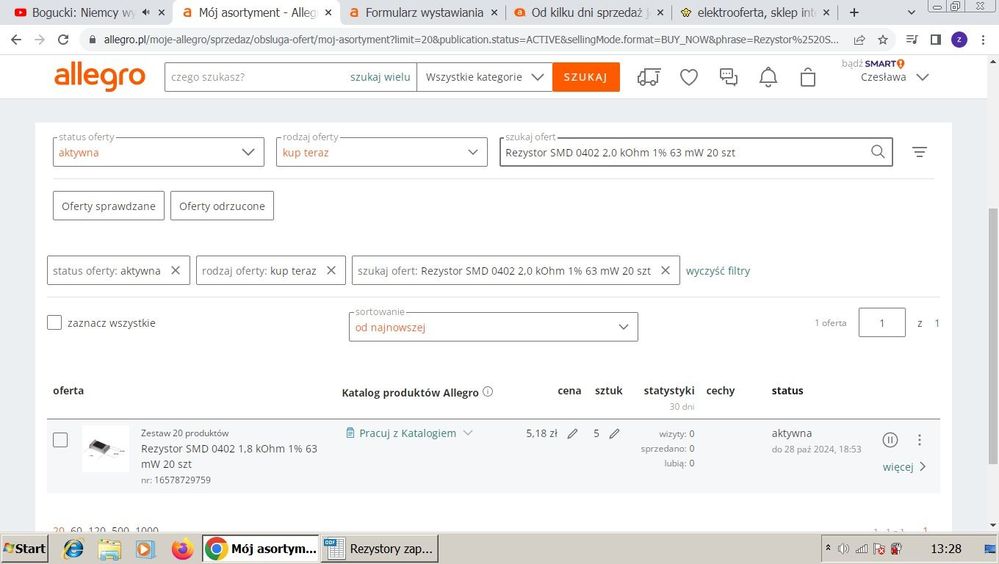Click wyczyść filtry link
The image size is (999, 564).
pyautogui.click(x=718, y=271)
